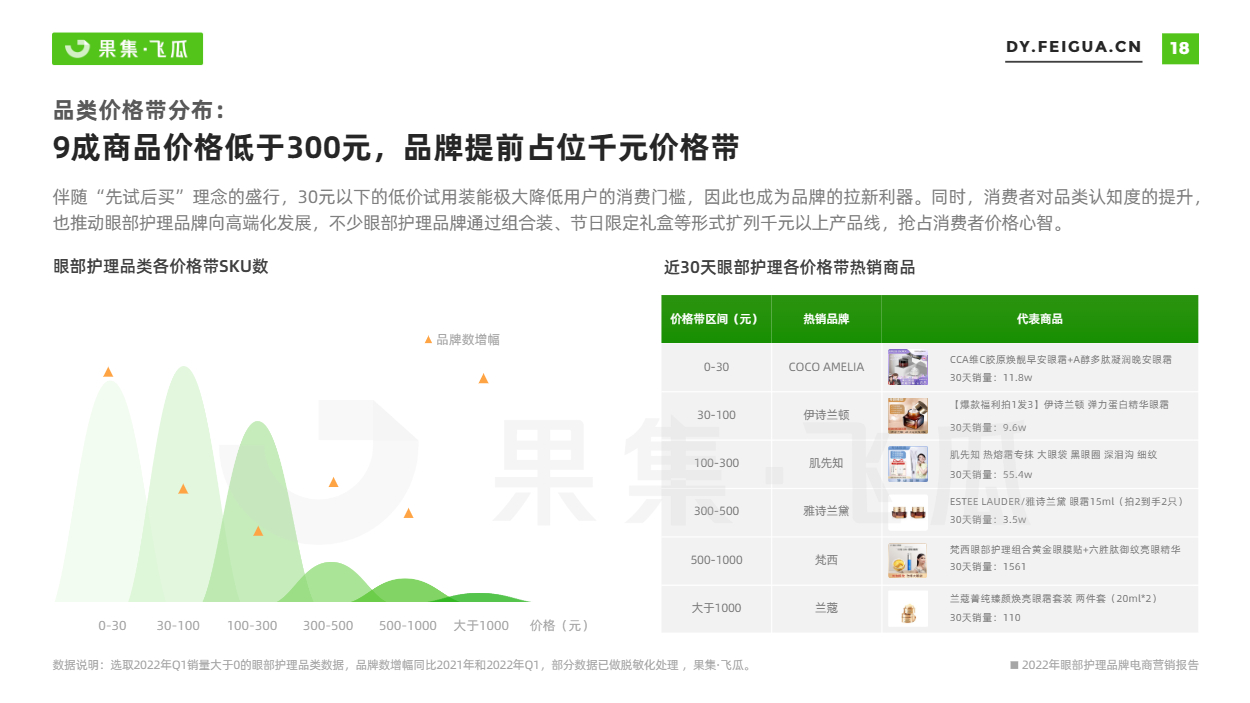Select the orange triangle marker above 500-1000
The width and height of the screenshot is (1250, 703).
pos(408,513)
